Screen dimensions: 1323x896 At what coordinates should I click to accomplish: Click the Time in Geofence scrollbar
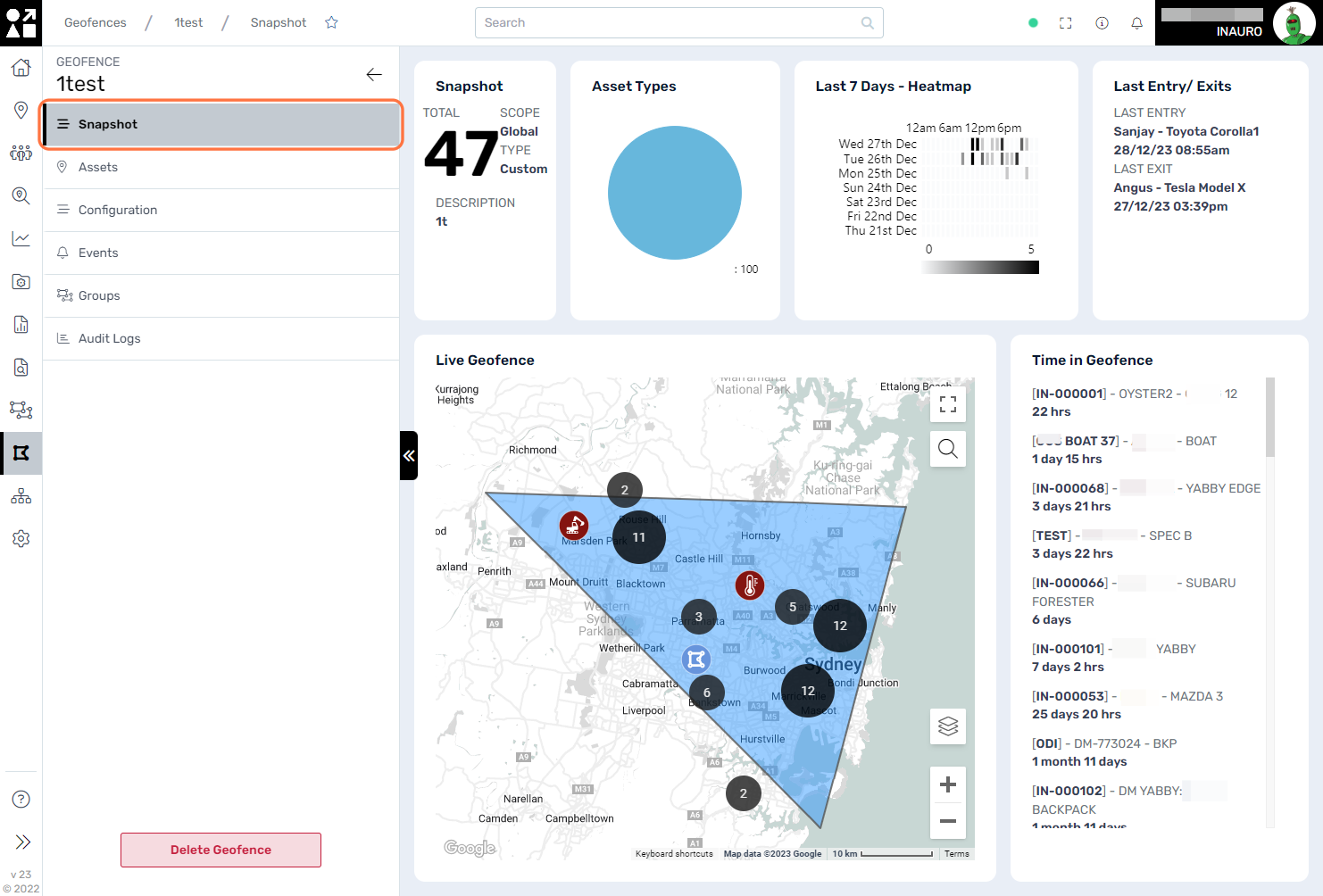[x=1270, y=417]
